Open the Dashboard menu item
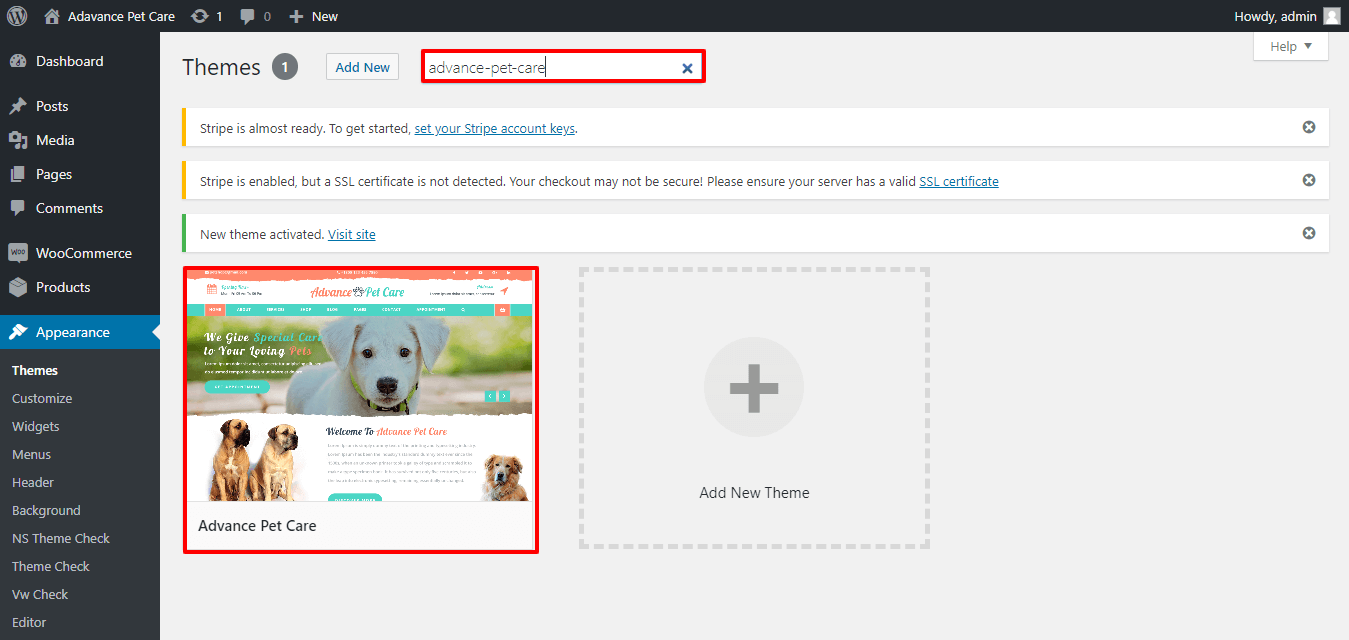This screenshot has height=640, width=1349. [x=69, y=61]
